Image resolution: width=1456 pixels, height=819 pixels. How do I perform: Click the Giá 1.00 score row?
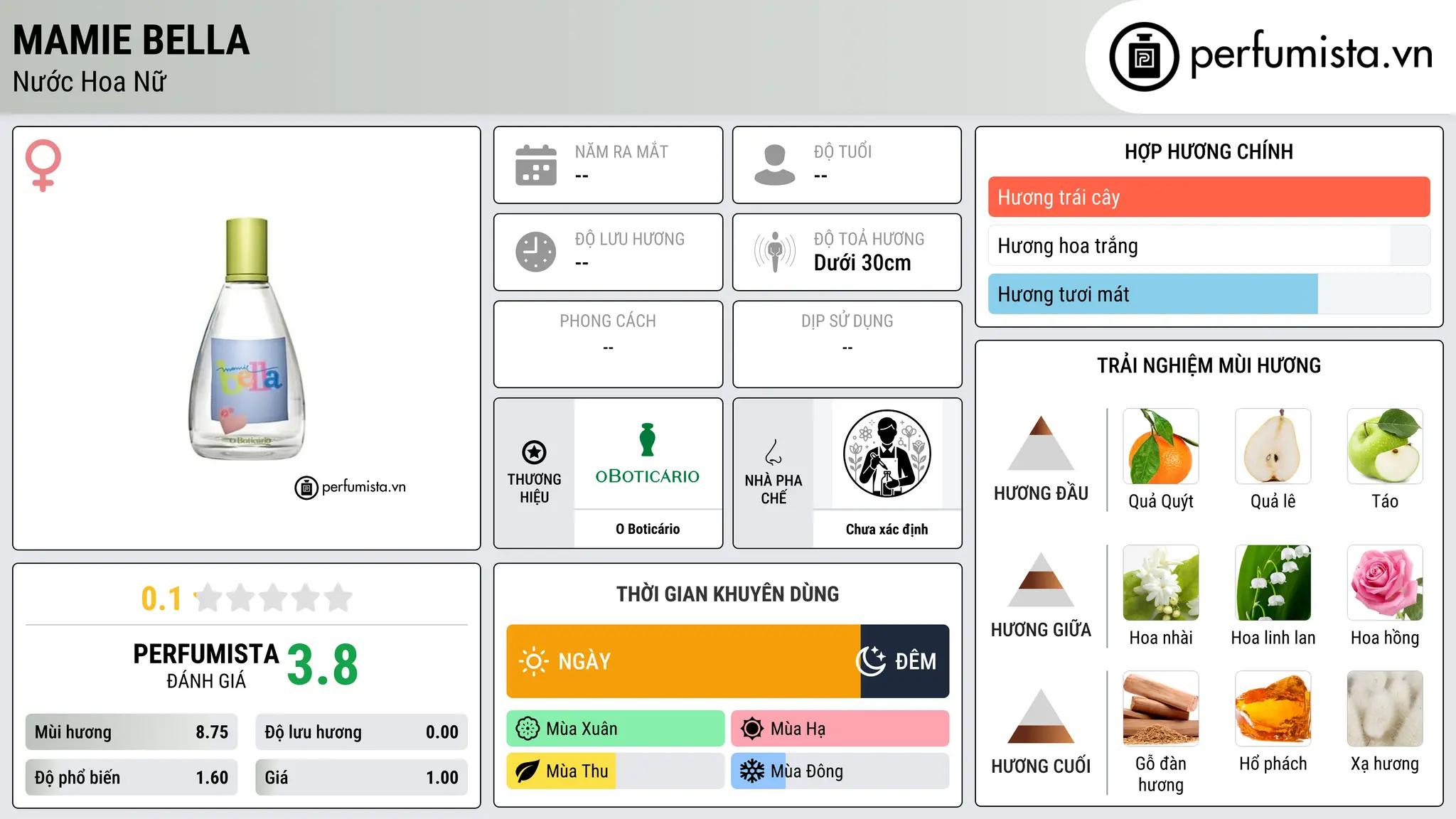362,777
